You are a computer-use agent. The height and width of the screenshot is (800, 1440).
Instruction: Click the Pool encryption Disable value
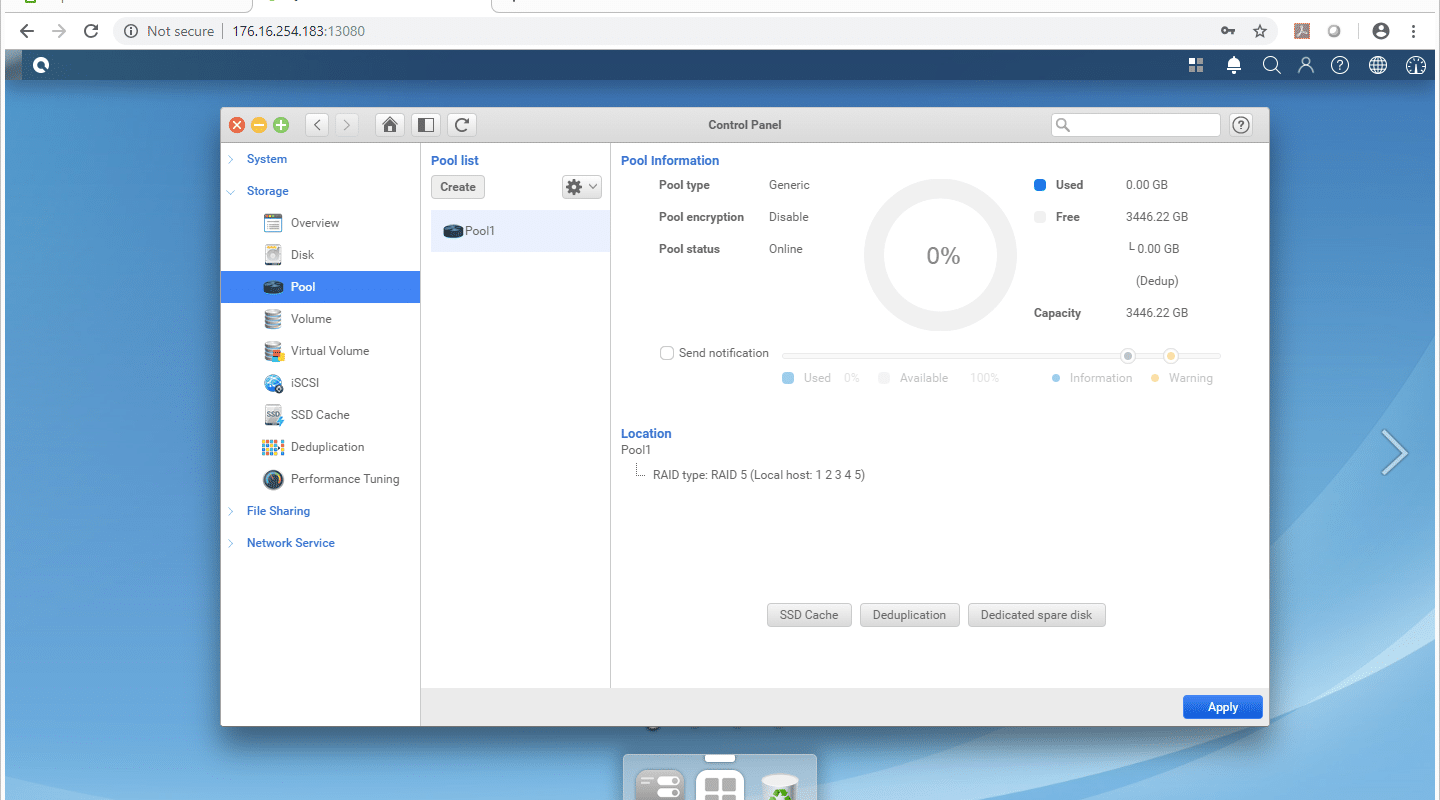pos(789,217)
